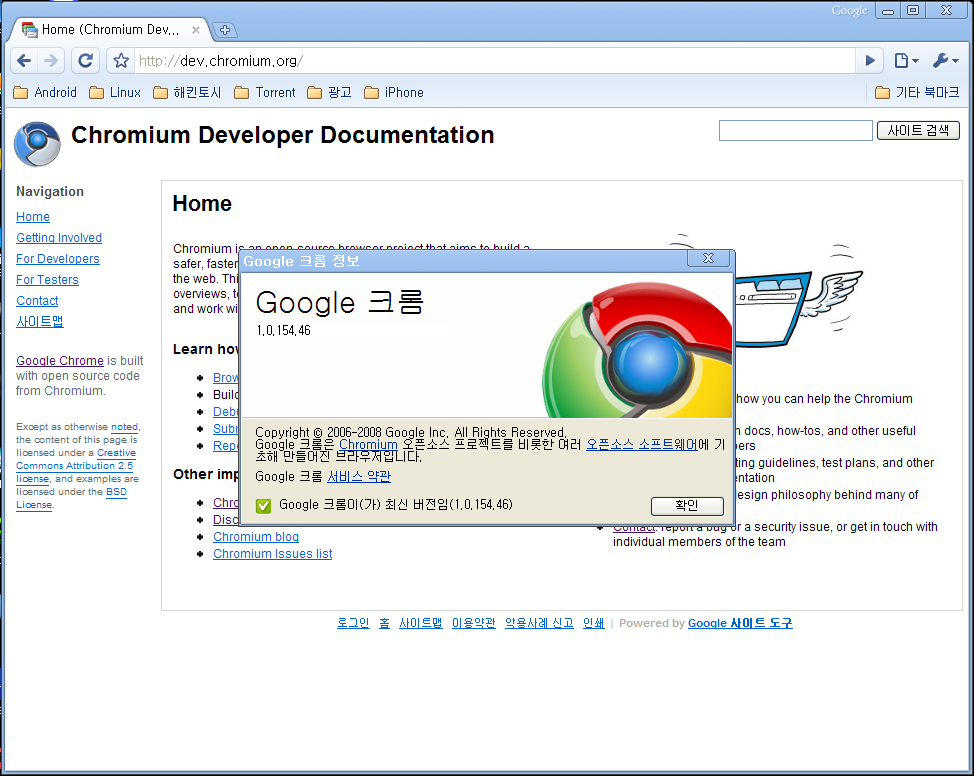Bookmark this page with the star icon

pyautogui.click(x=121, y=61)
